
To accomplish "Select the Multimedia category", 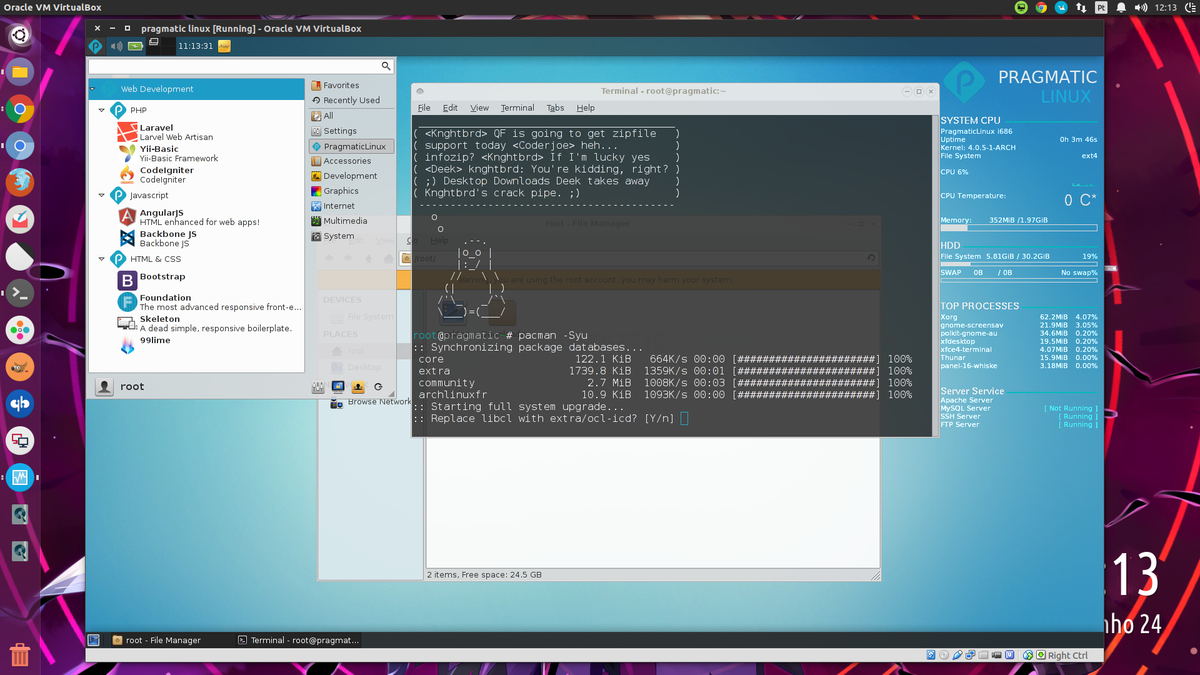I will pos(351,221).
